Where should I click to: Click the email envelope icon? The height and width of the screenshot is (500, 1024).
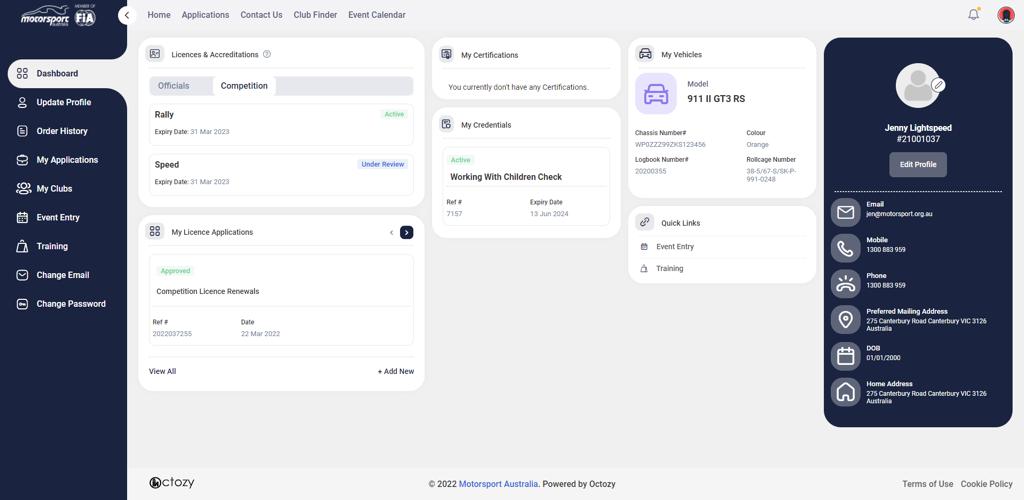pyautogui.click(x=846, y=212)
